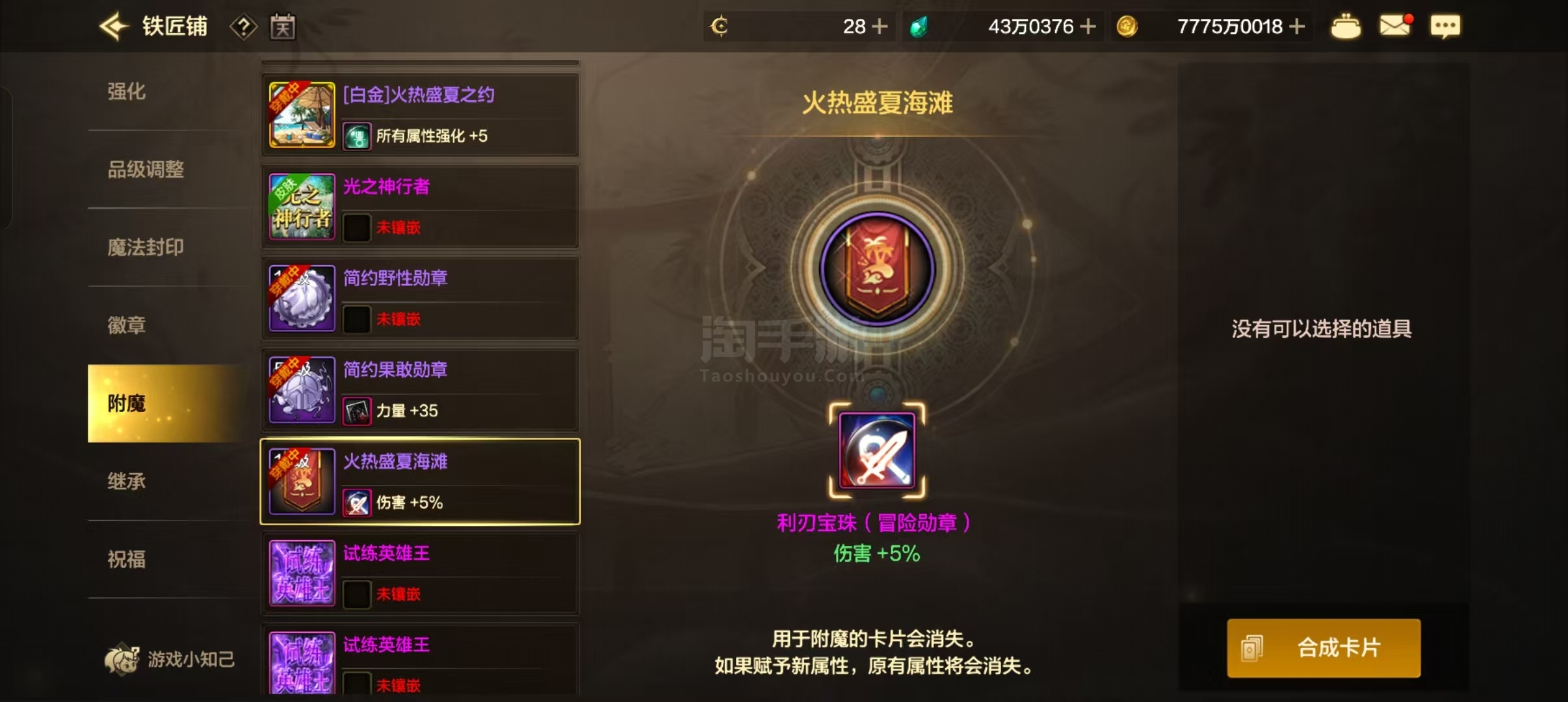Add gems with plus beside 43万0376
1568x702 pixels.
point(1088,27)
